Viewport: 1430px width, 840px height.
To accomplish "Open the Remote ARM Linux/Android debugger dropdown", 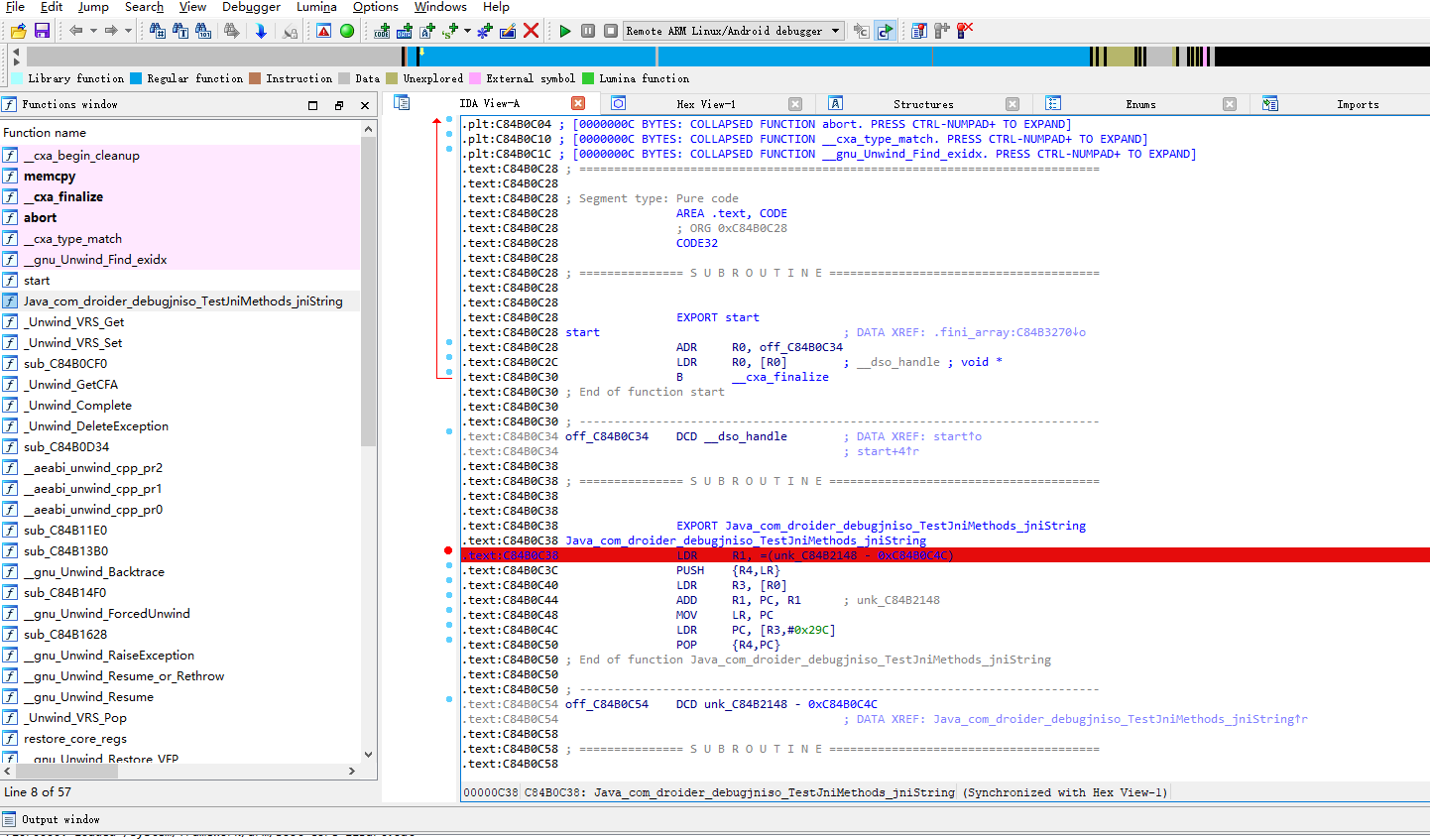I will [734, 31].
